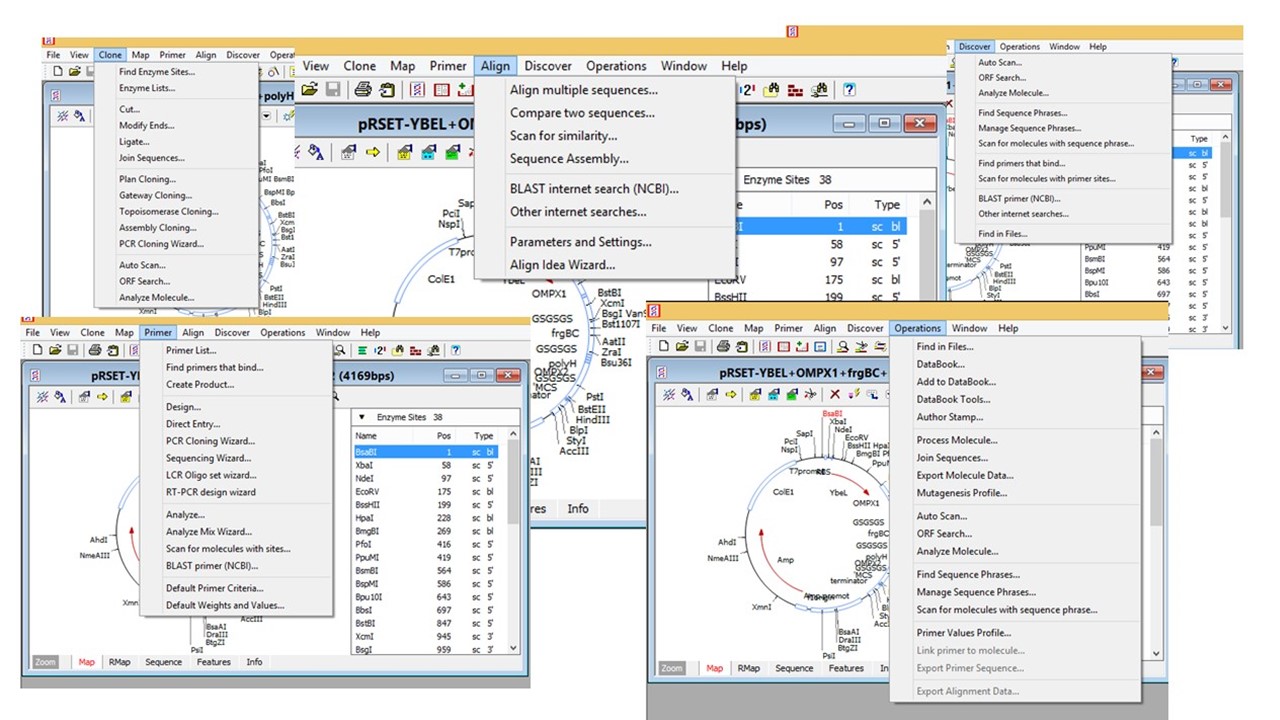1280x720 pixels.
Task: Choose 'Sequence Assembly...' from Align menu
Action: [569, 159]
